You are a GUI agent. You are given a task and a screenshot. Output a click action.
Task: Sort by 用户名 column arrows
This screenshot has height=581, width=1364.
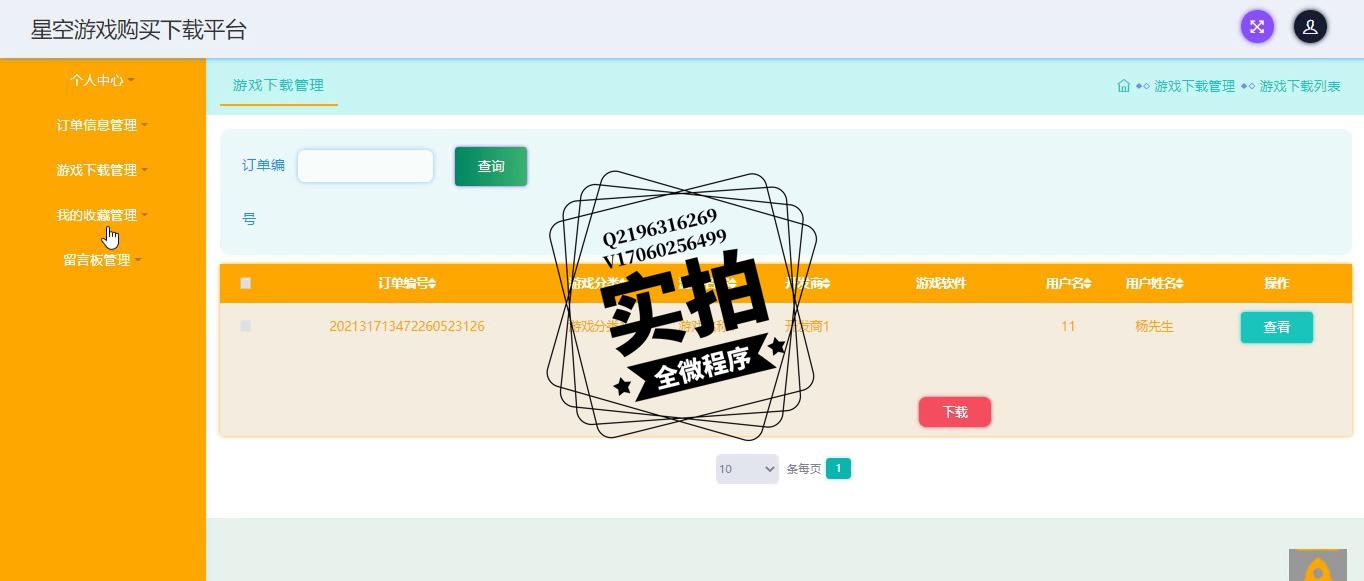pyautogui.click(x=1087, y=284)
